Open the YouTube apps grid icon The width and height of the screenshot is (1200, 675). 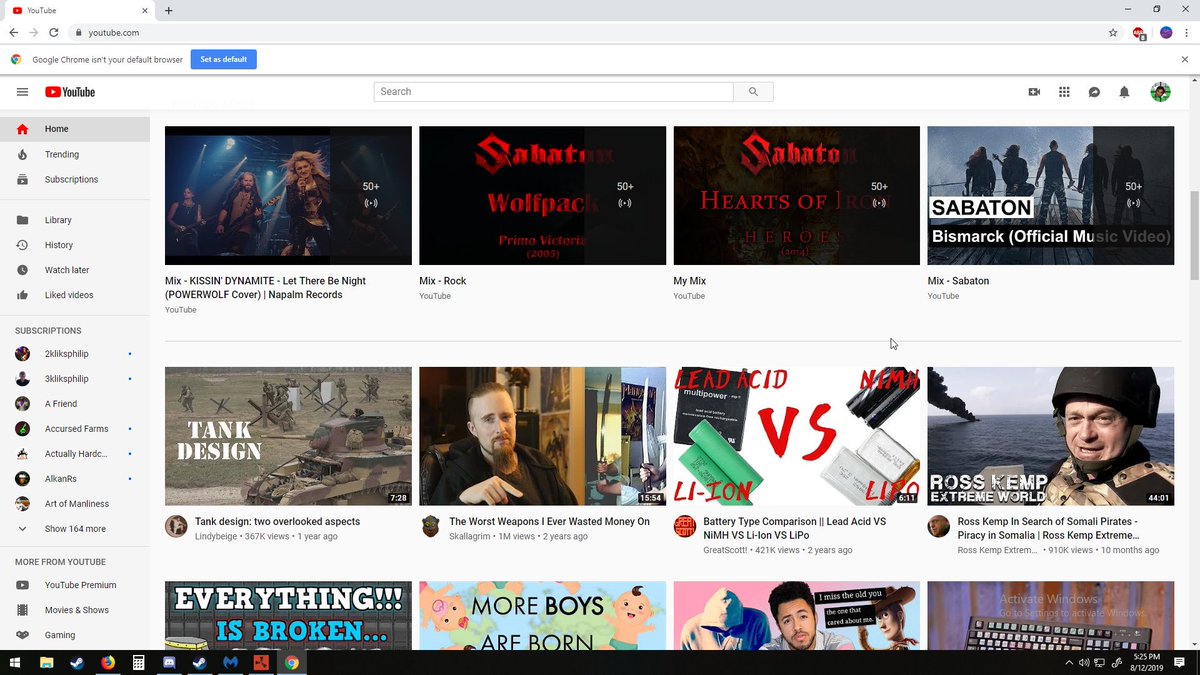pos(1064,92)
